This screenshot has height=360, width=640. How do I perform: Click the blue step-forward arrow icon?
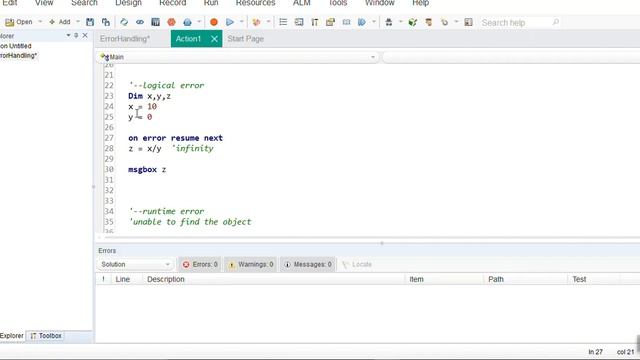coord(362,22)
